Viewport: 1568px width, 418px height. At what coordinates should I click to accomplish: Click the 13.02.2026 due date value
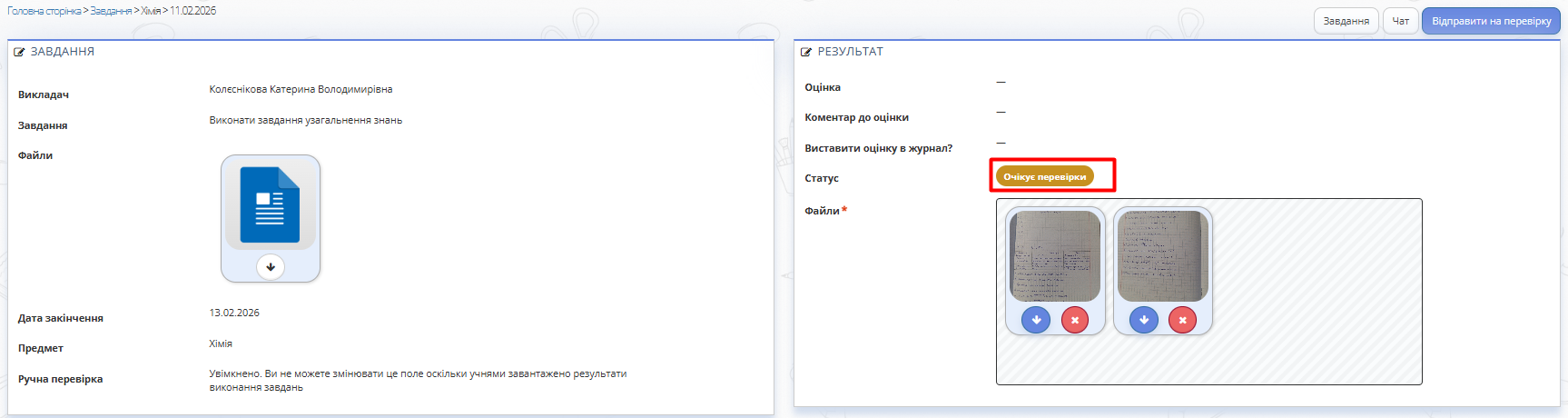(234, 313)
